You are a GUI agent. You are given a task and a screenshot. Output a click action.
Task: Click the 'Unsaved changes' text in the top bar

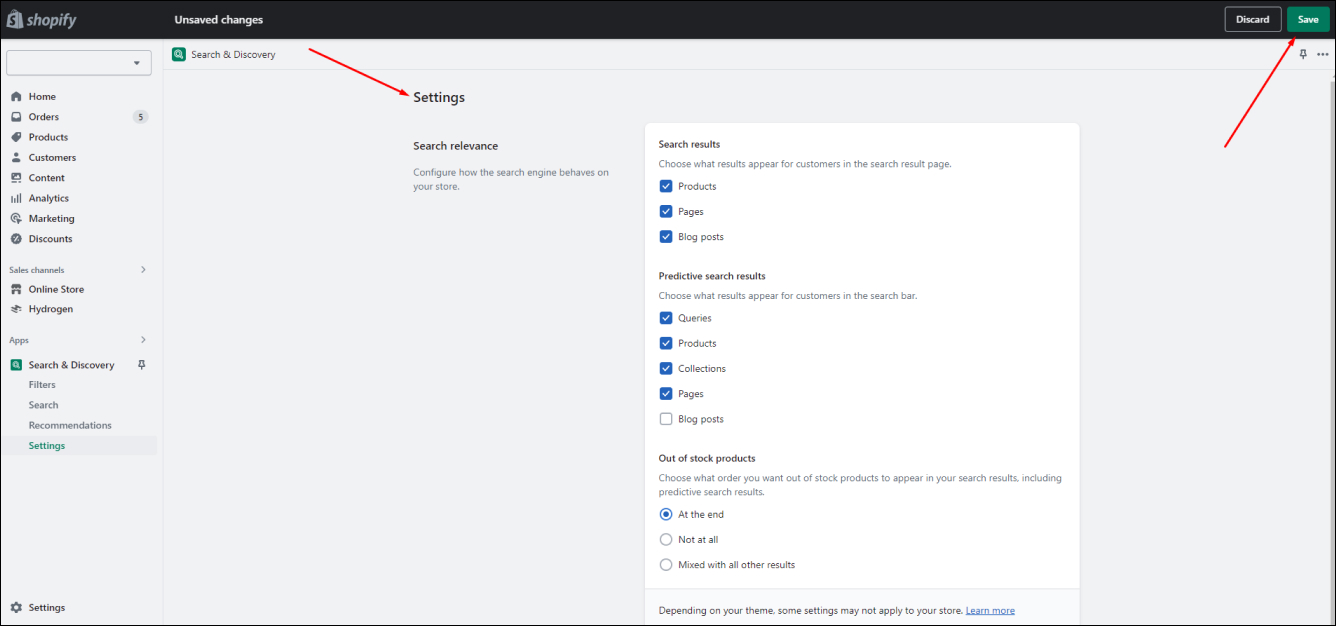(219, 19)
